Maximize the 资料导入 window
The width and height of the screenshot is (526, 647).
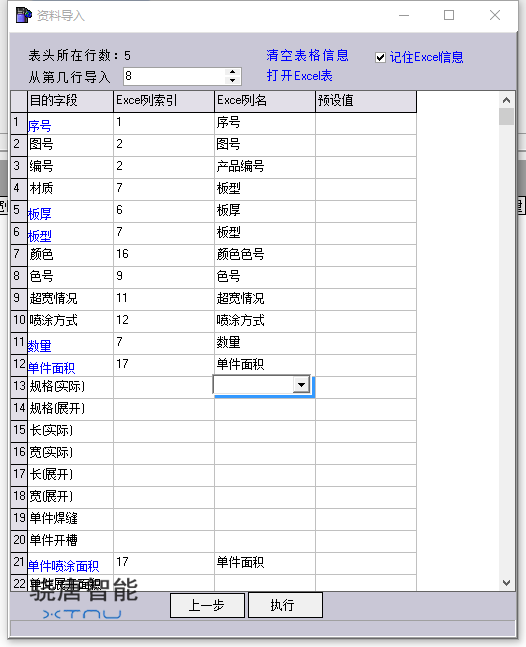449,15
